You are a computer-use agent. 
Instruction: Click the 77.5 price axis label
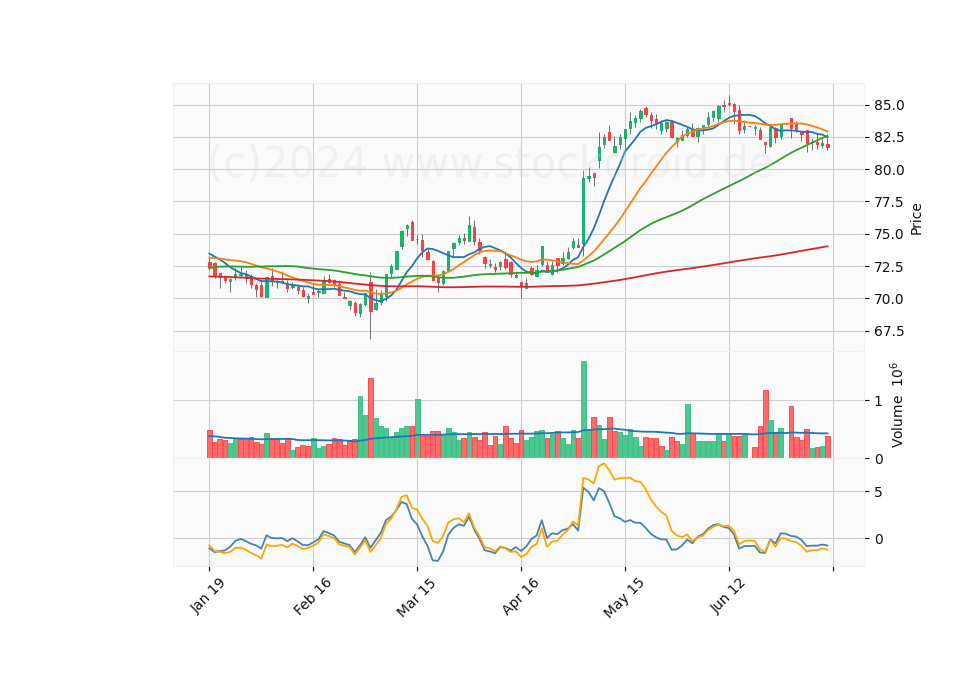[888, 202]
